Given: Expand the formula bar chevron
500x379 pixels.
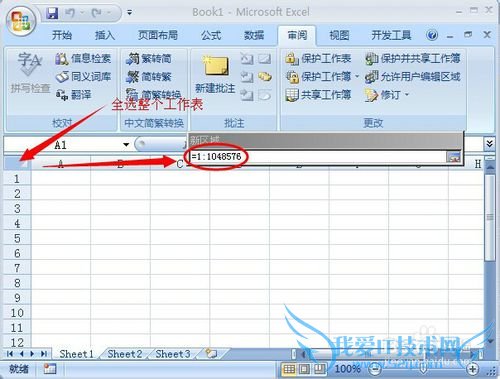Looking at the screenshot, I should (x=489, y=144).
